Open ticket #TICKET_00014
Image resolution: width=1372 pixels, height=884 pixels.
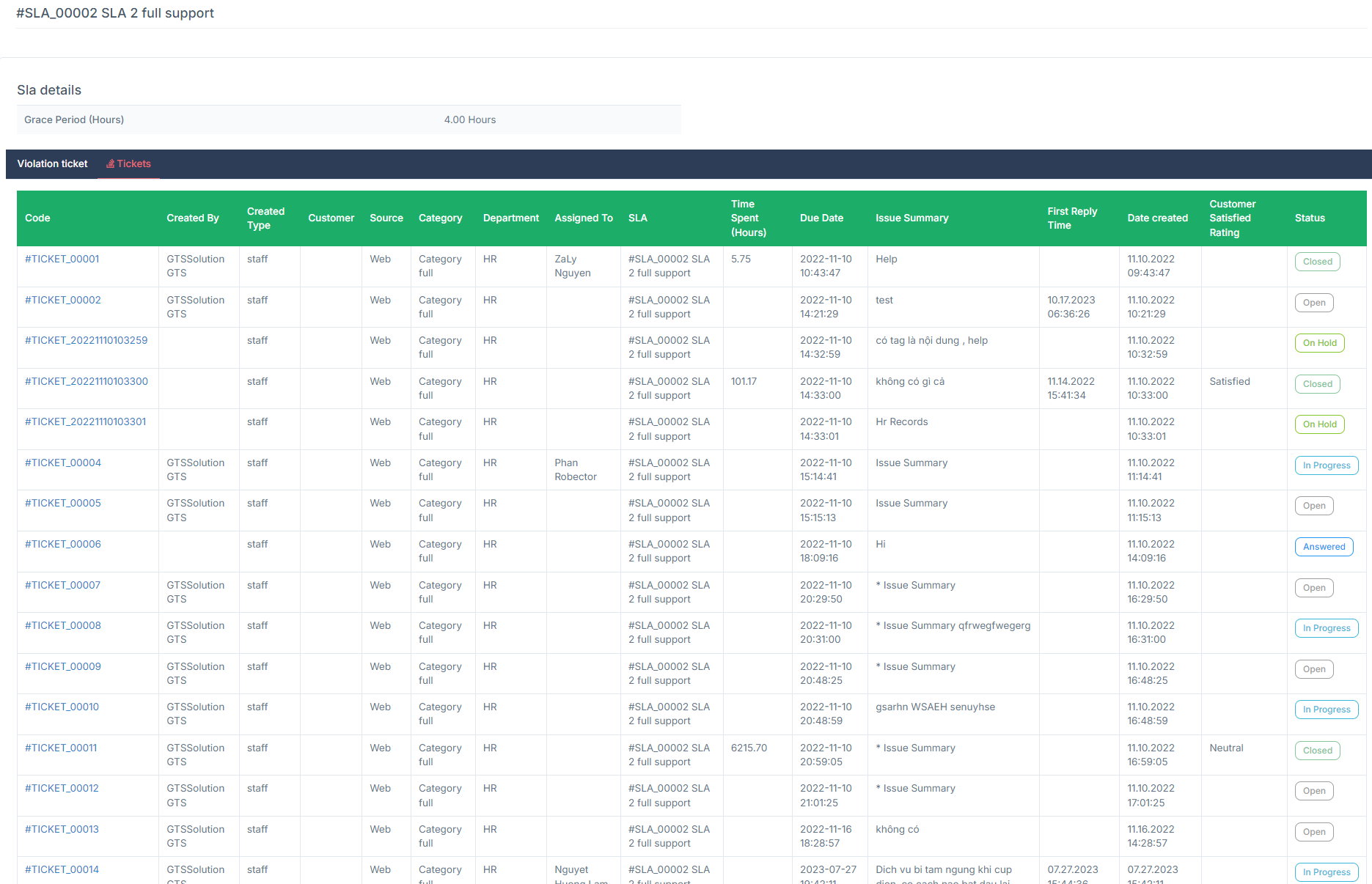coord(62,869)
